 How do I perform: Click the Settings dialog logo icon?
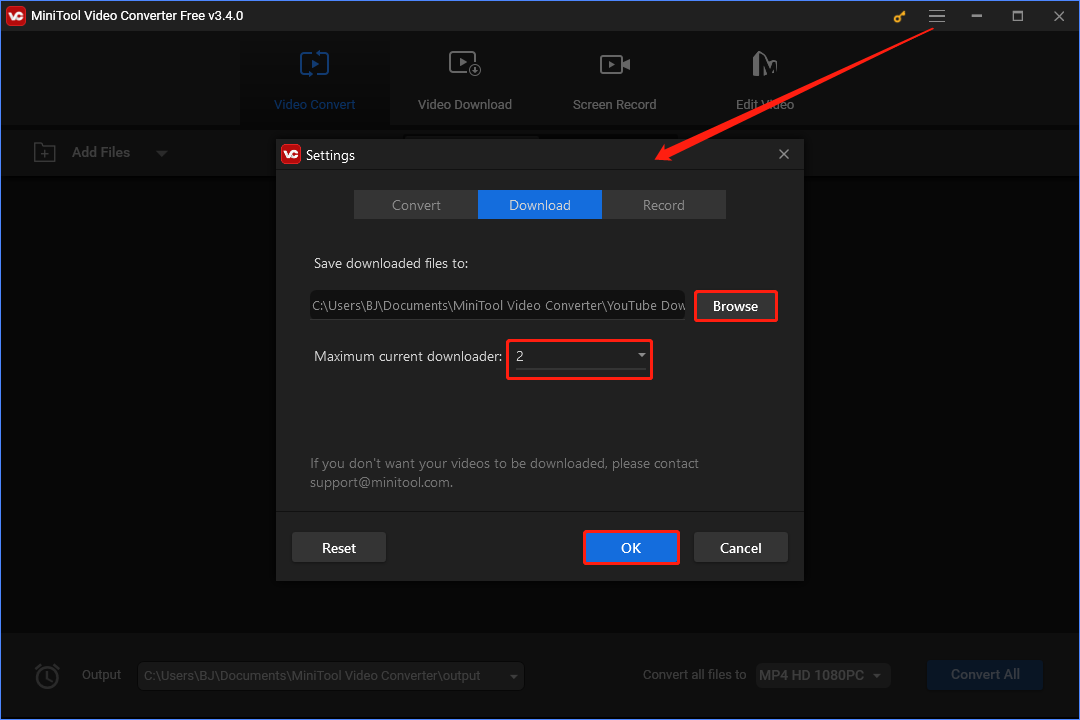(x=291, y=154)
